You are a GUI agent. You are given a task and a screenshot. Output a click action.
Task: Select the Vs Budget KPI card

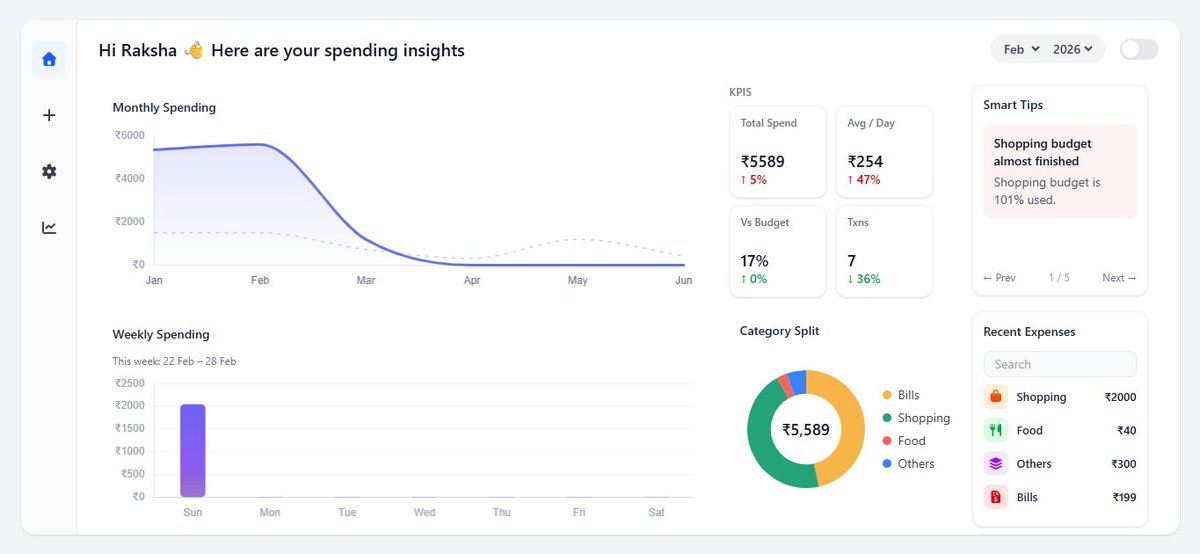click(779, 251)
